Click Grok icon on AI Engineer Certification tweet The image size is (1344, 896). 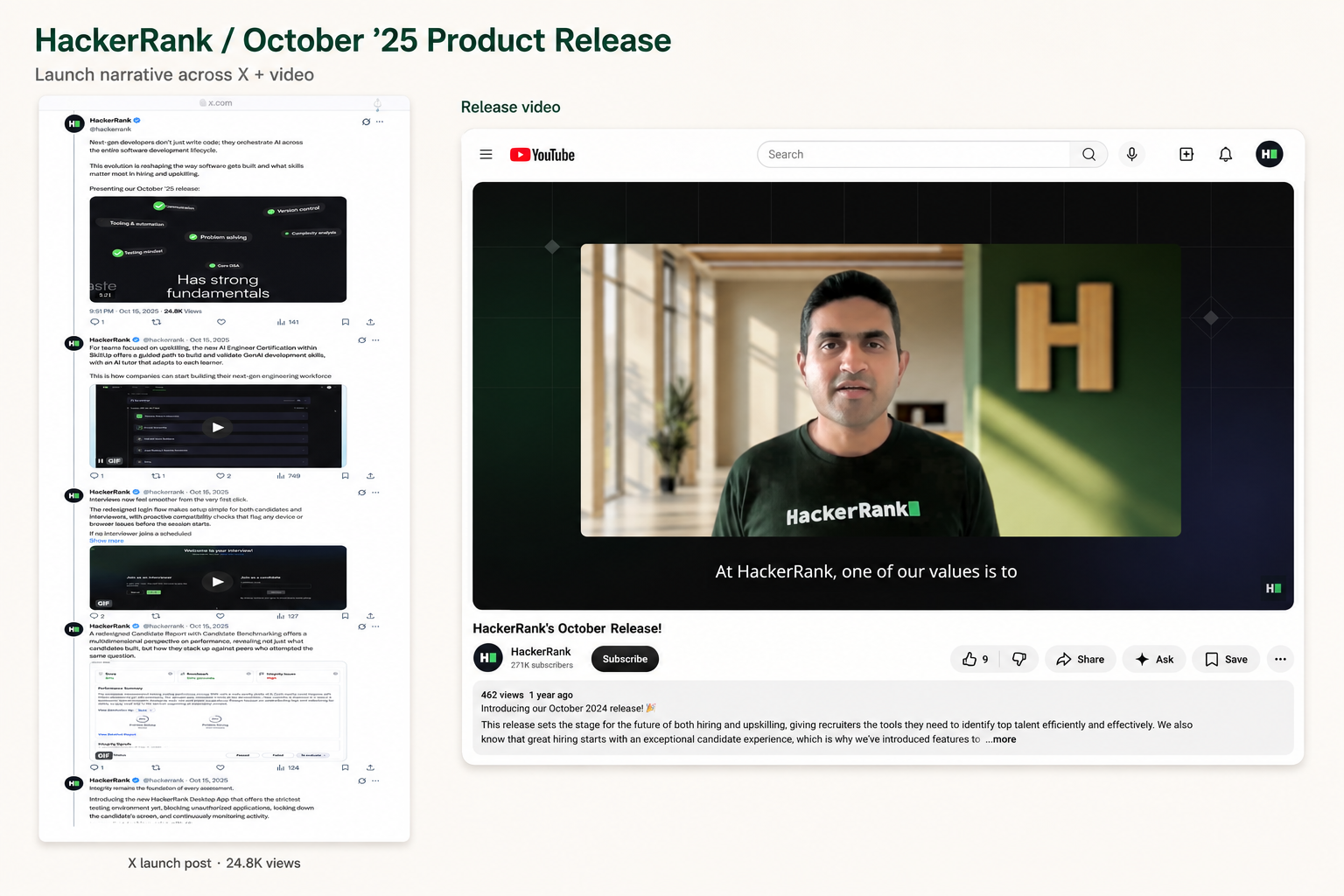click(x=361, y=340)
